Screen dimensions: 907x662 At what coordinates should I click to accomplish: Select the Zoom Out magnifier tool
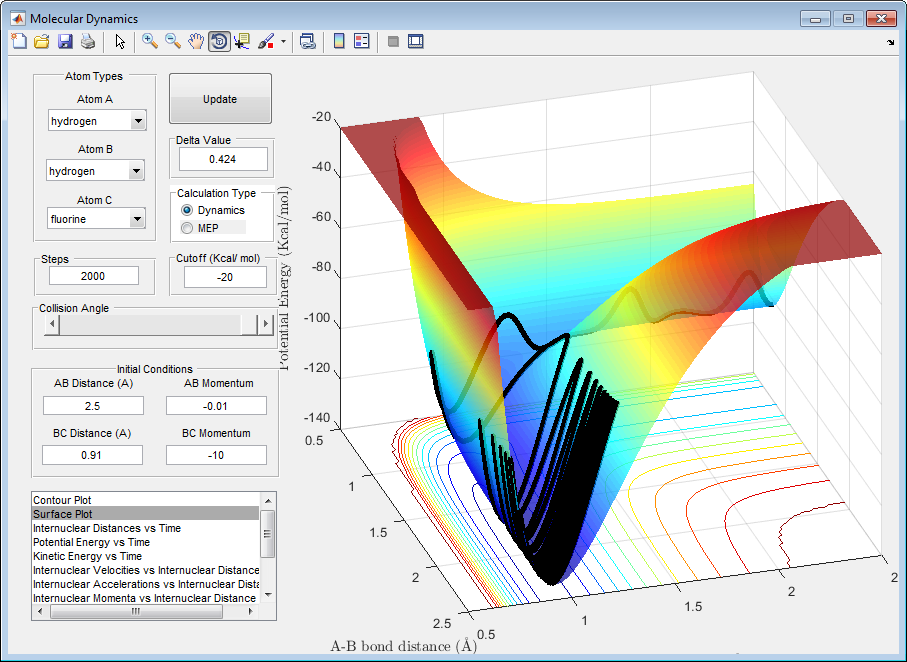tap(173, 41)
